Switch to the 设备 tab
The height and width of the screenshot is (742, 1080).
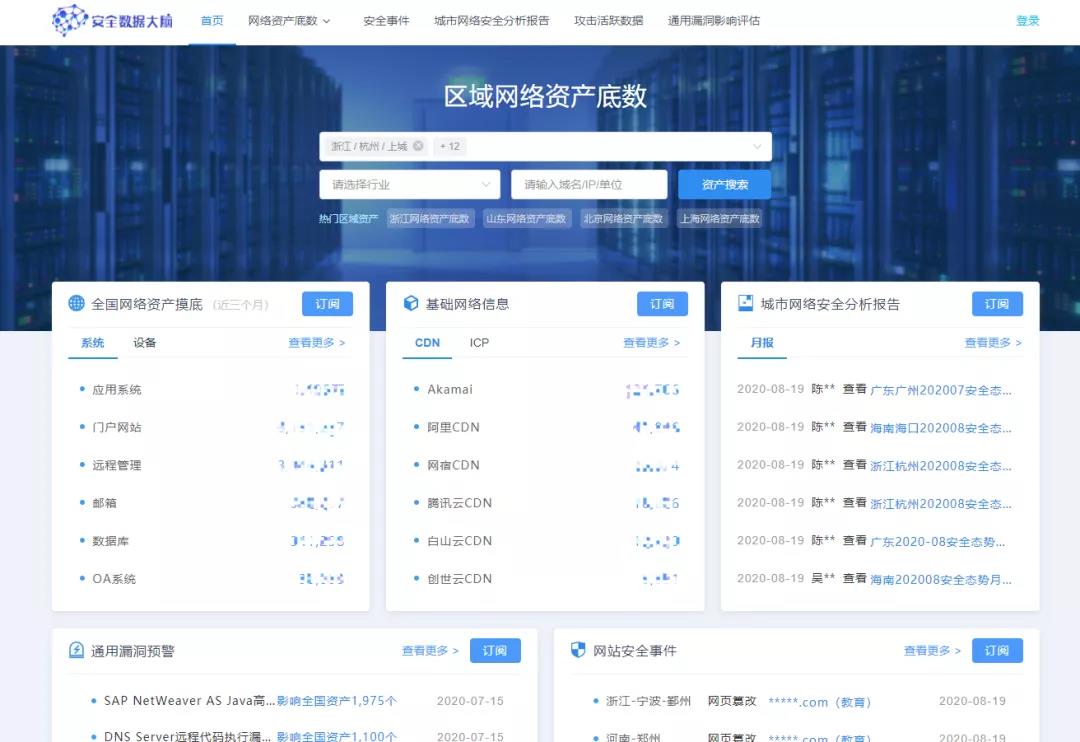(x=145, y=343)
